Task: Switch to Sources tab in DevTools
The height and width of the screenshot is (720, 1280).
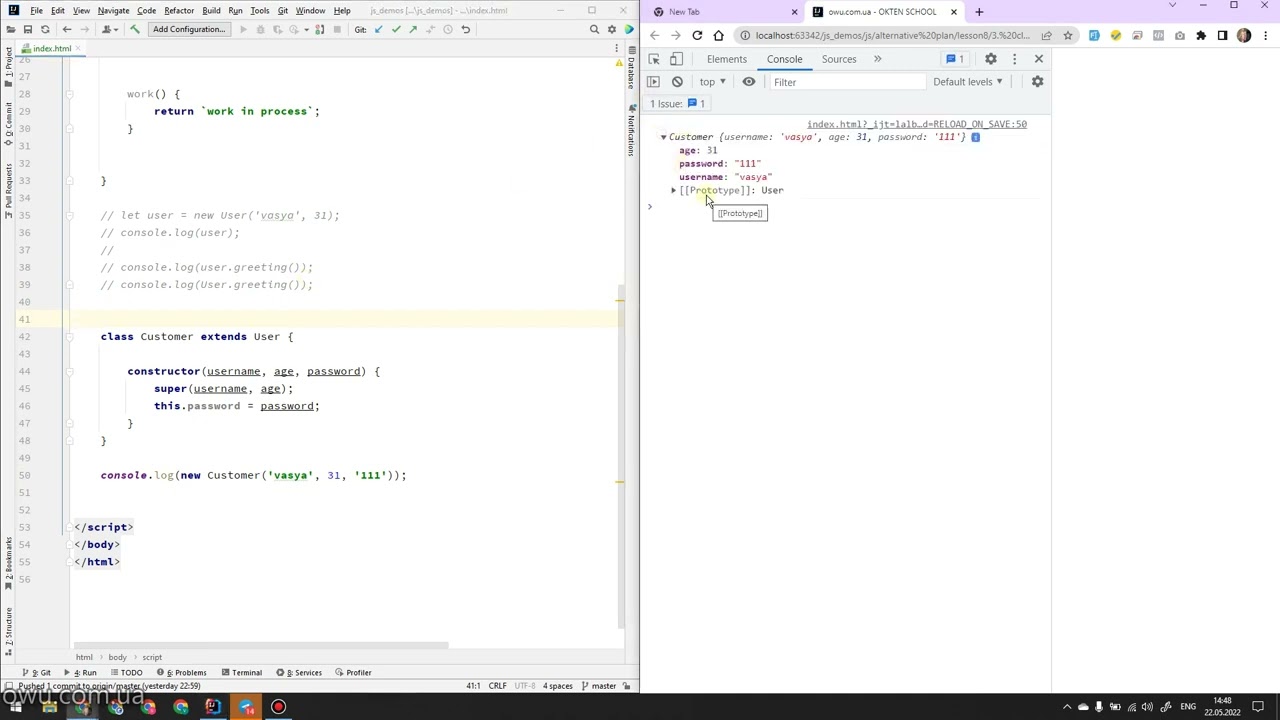Action: 839,59
